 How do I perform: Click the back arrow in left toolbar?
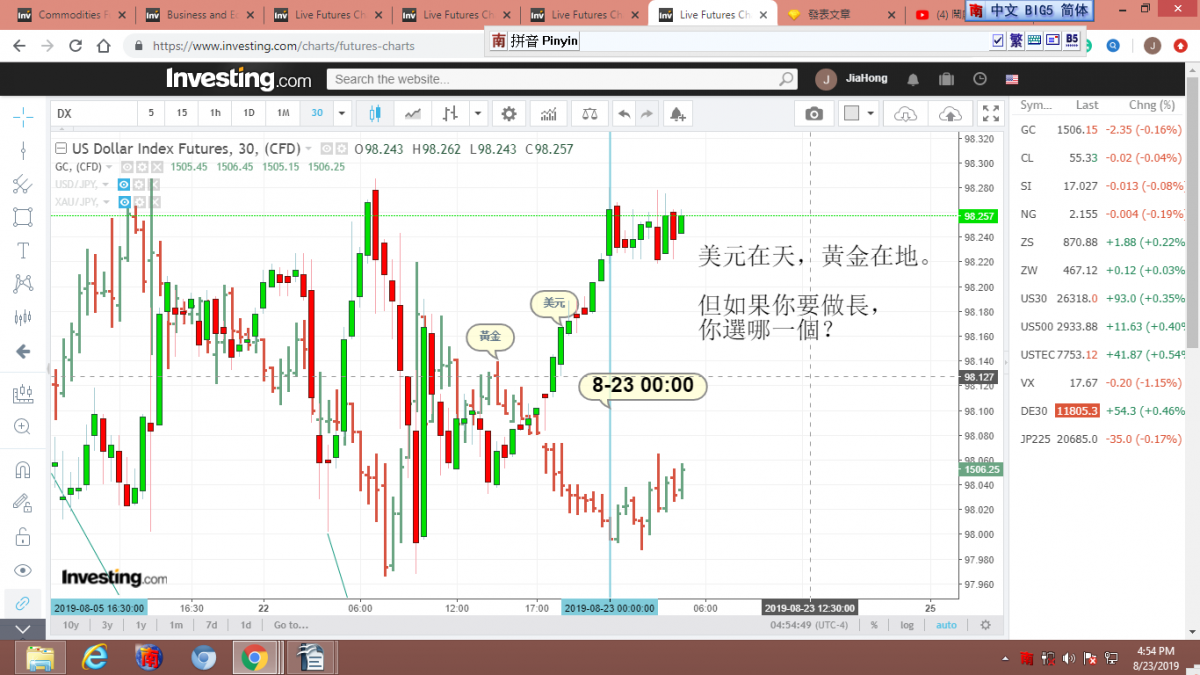point(23,351)
